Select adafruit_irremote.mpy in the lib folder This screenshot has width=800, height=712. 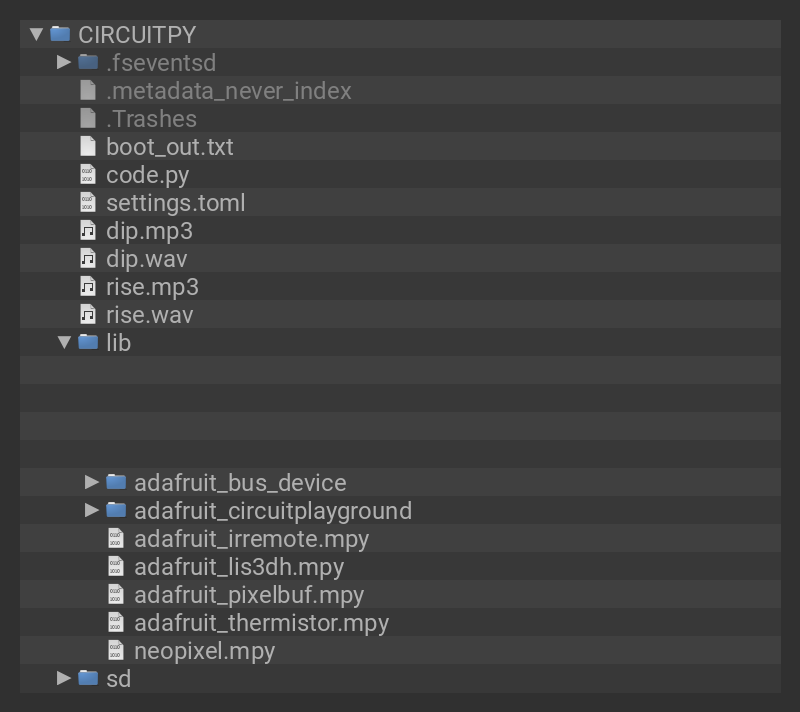[x=251, y=538]
